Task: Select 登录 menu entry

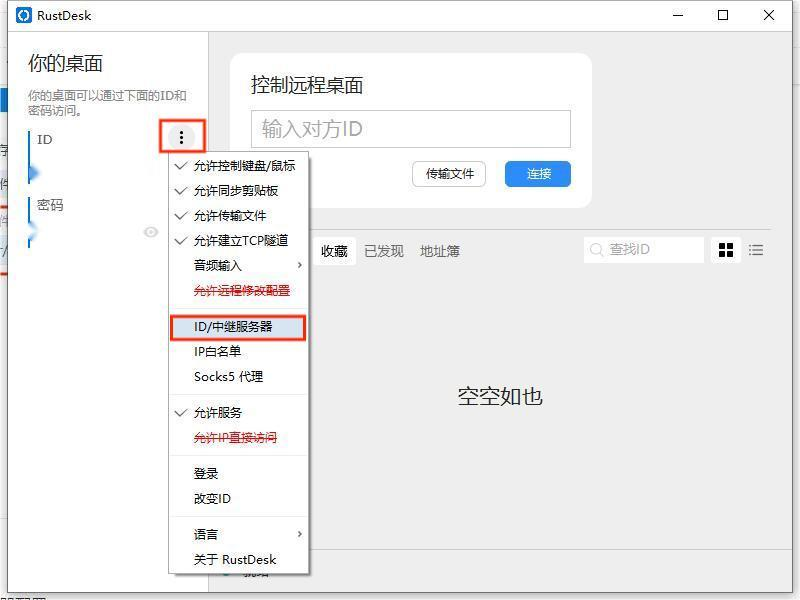Action: coord(239,473)
